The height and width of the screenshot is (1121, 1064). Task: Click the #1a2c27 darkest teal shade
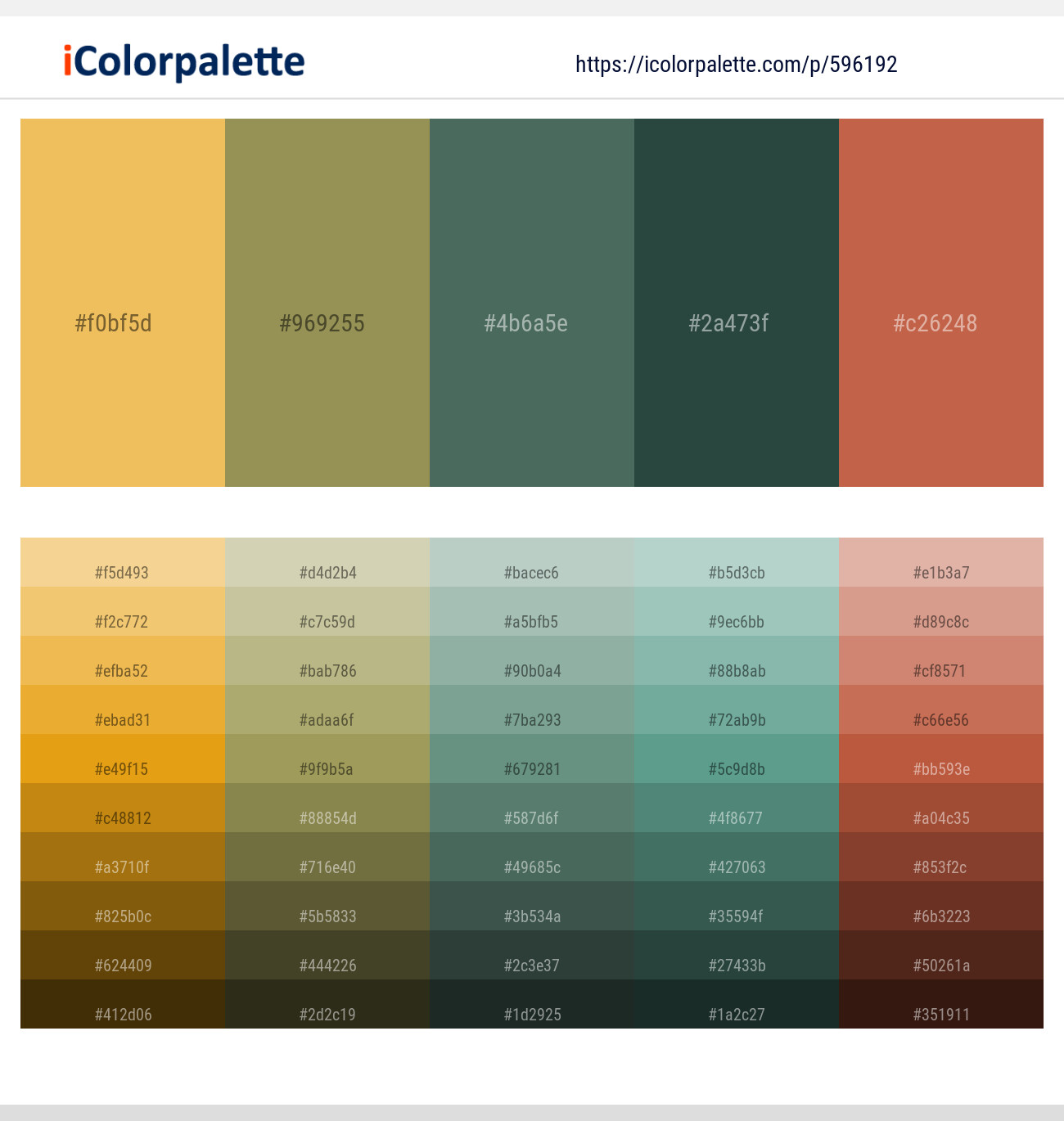coord(737,1004)
